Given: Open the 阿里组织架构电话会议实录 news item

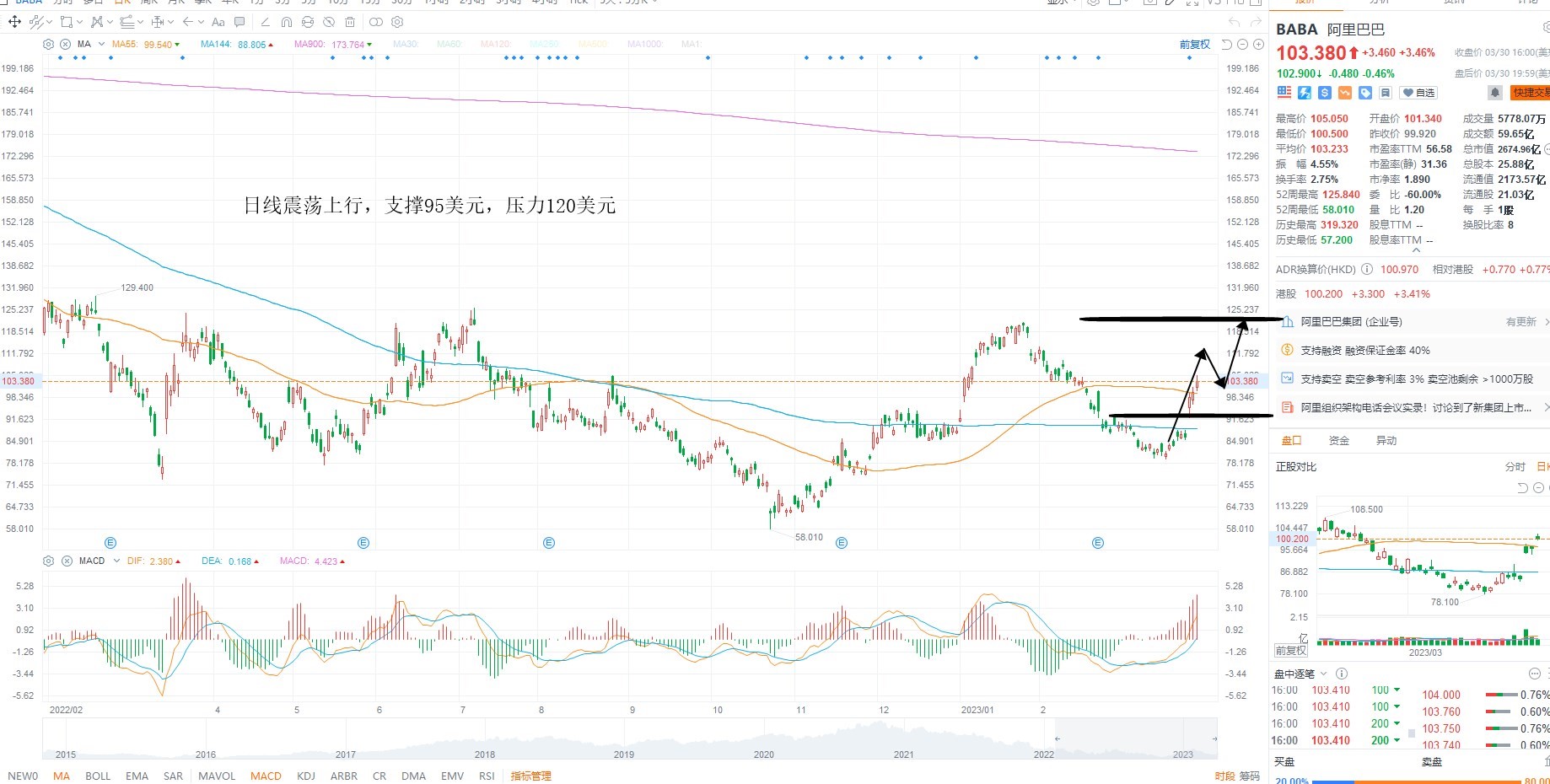Looking at the screenshot, I should tap(1415, 407).
